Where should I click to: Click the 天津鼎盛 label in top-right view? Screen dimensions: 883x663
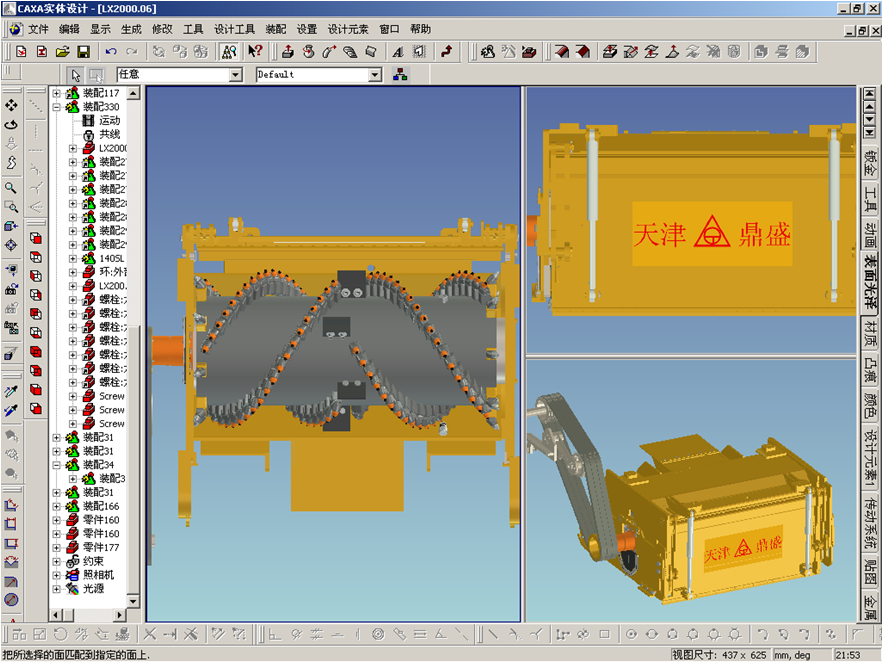(710, 235)
